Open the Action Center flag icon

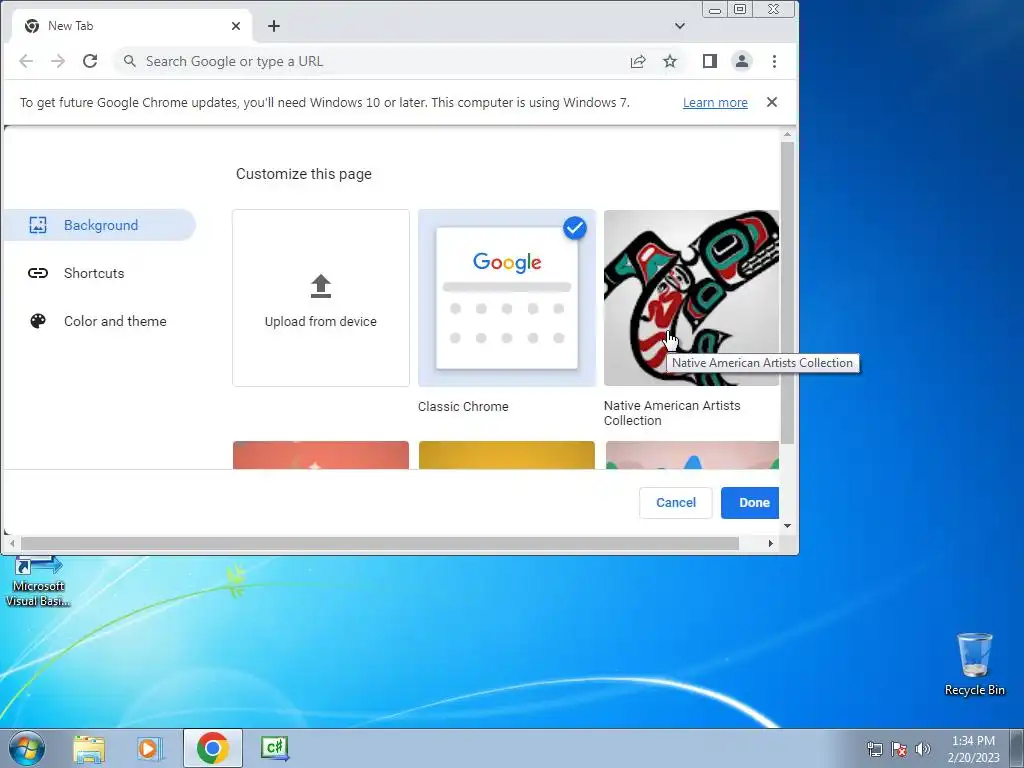(899, 749)
